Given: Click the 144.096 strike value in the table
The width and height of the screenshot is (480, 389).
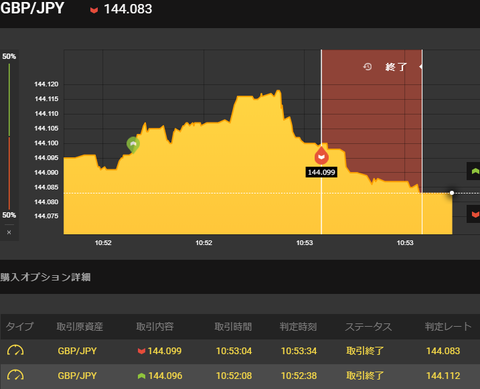Looking at the screenshot, I should [x=165, y=376].
